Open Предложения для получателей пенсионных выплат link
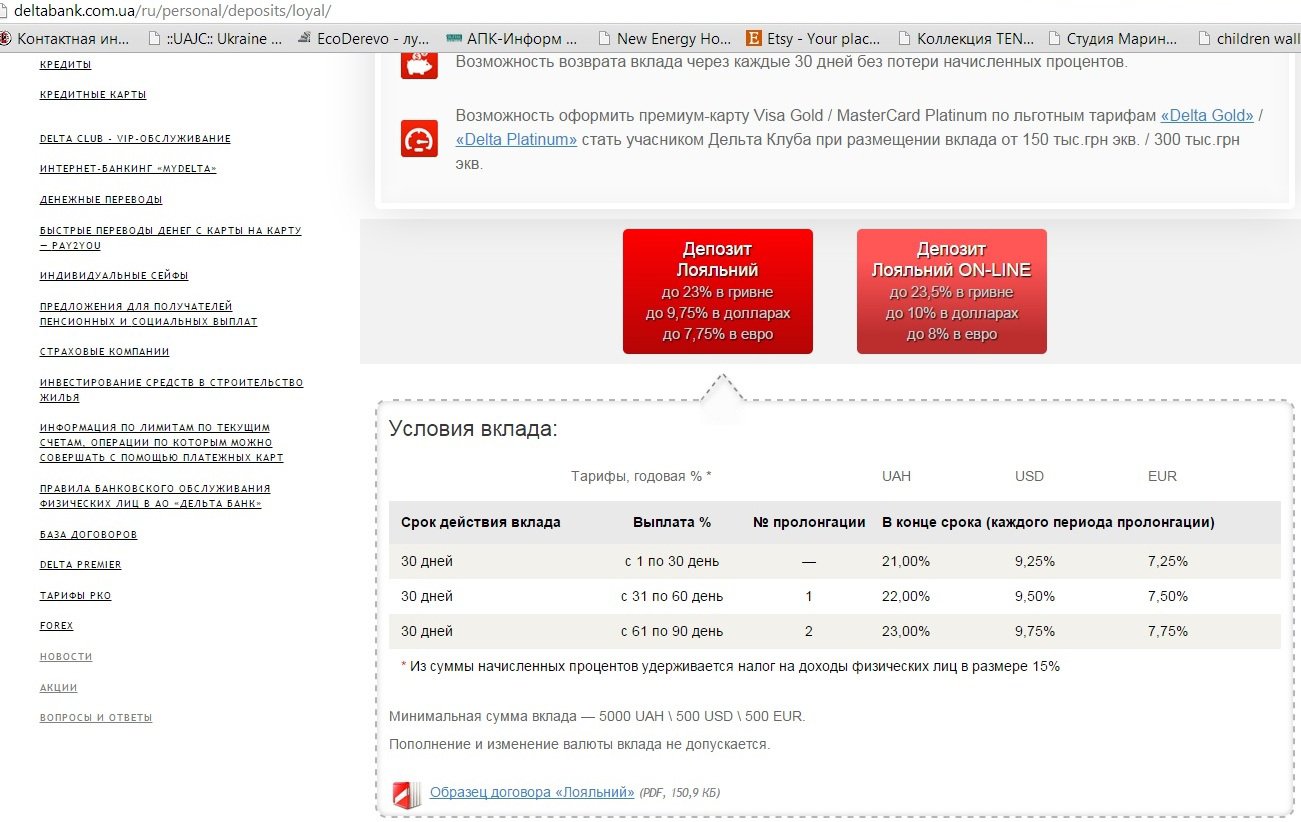Image resolution: width=1301 pixels, height=822 pixels. [x=149, y=314]
